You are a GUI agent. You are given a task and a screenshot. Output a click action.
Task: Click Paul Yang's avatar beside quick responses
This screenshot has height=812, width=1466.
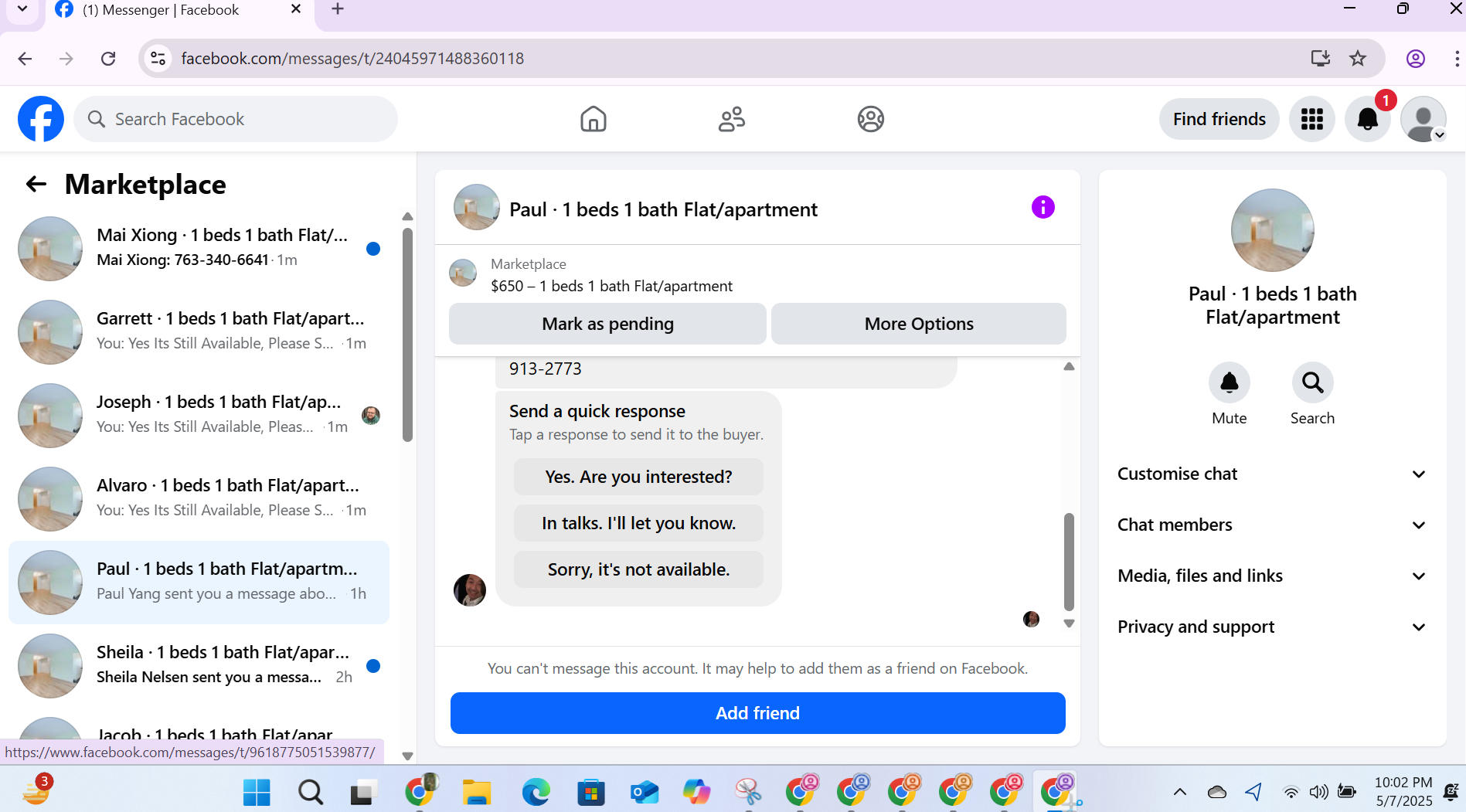point(470,590)
